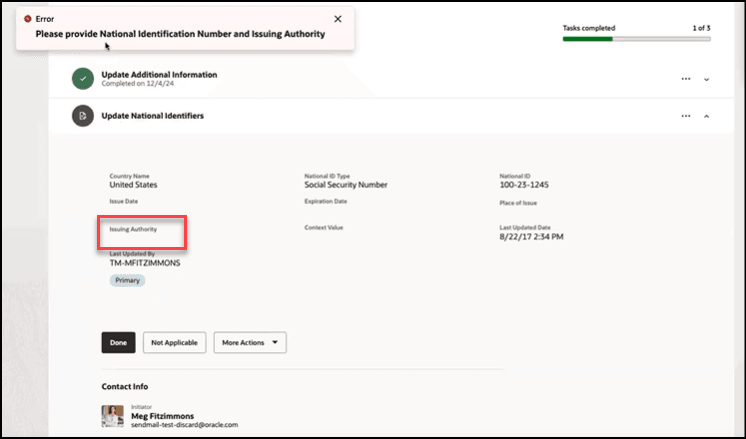The height and width of the screenshot is (439, 746).
Task: Click the Social Security Number value
Action: 346,185
